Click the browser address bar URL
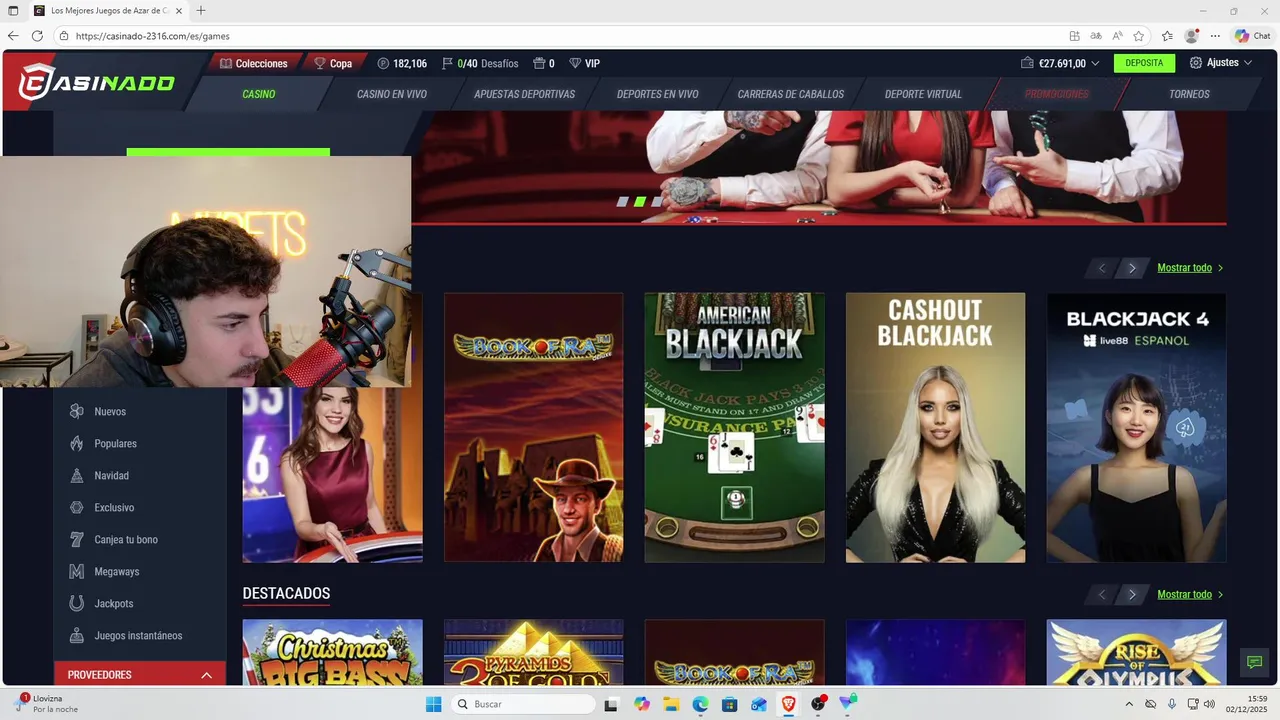Viewport: 1280px width, 720px height. click(x=153, y=36)
